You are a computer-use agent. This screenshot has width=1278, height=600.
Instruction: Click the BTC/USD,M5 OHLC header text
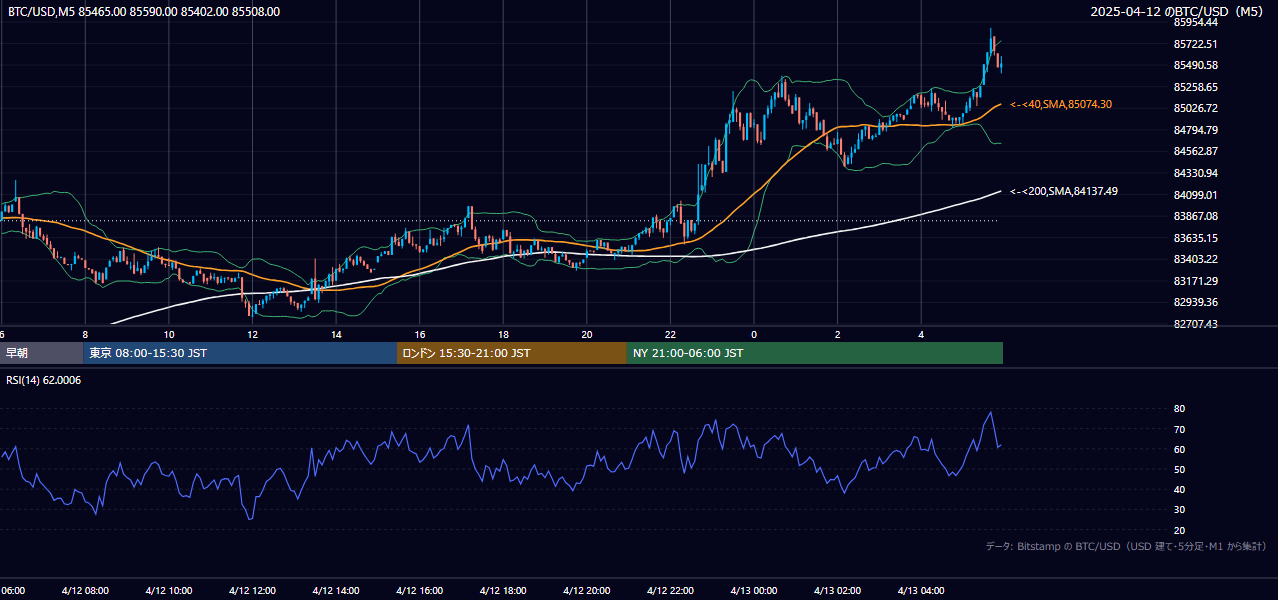[x=144, y=12]
